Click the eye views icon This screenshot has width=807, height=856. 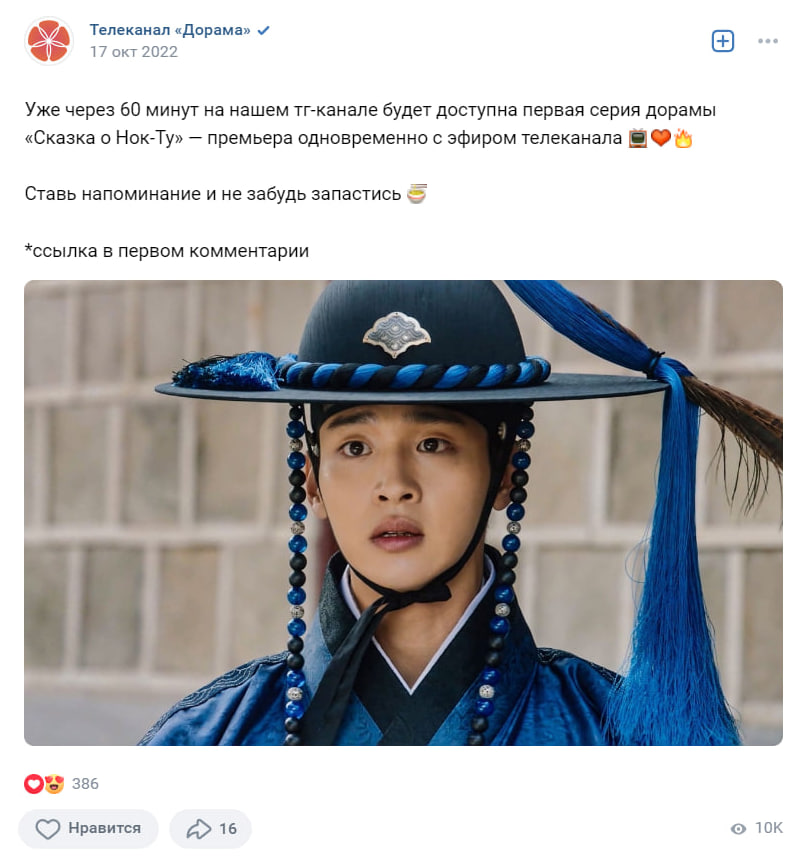pyautogui.click(x=738, y=829)
